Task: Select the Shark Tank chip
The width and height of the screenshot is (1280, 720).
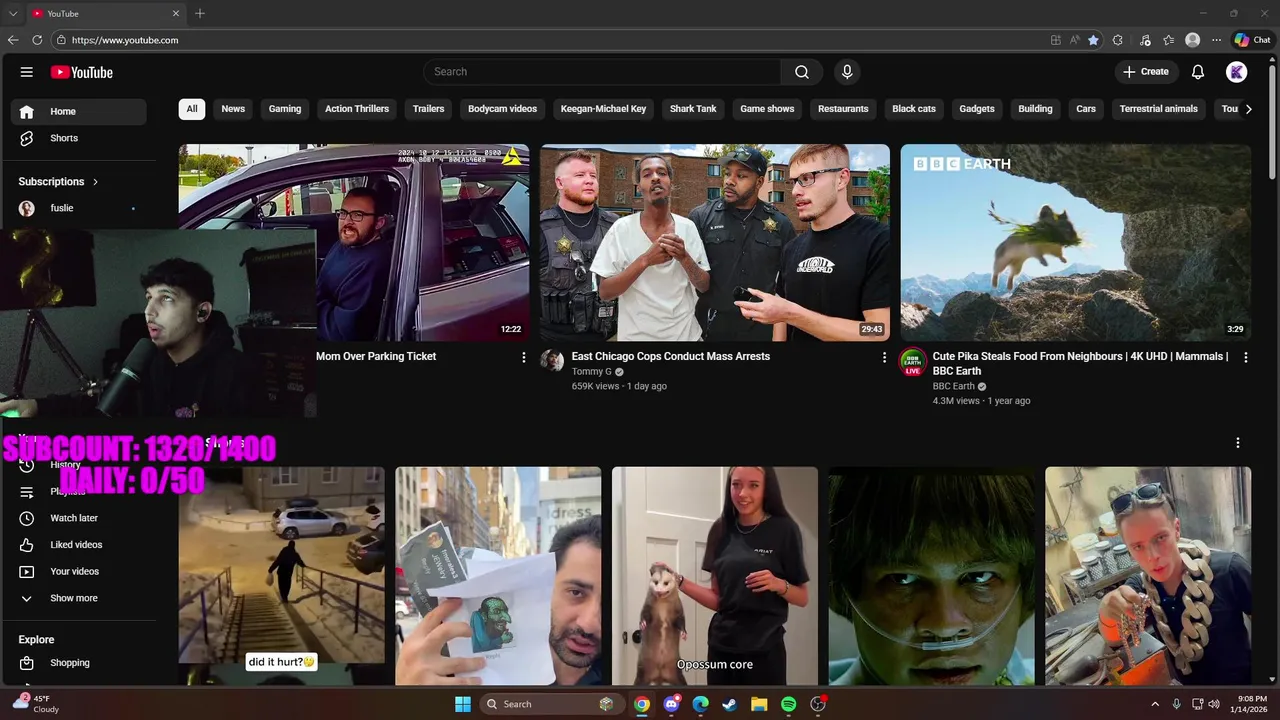Action: 693,109
